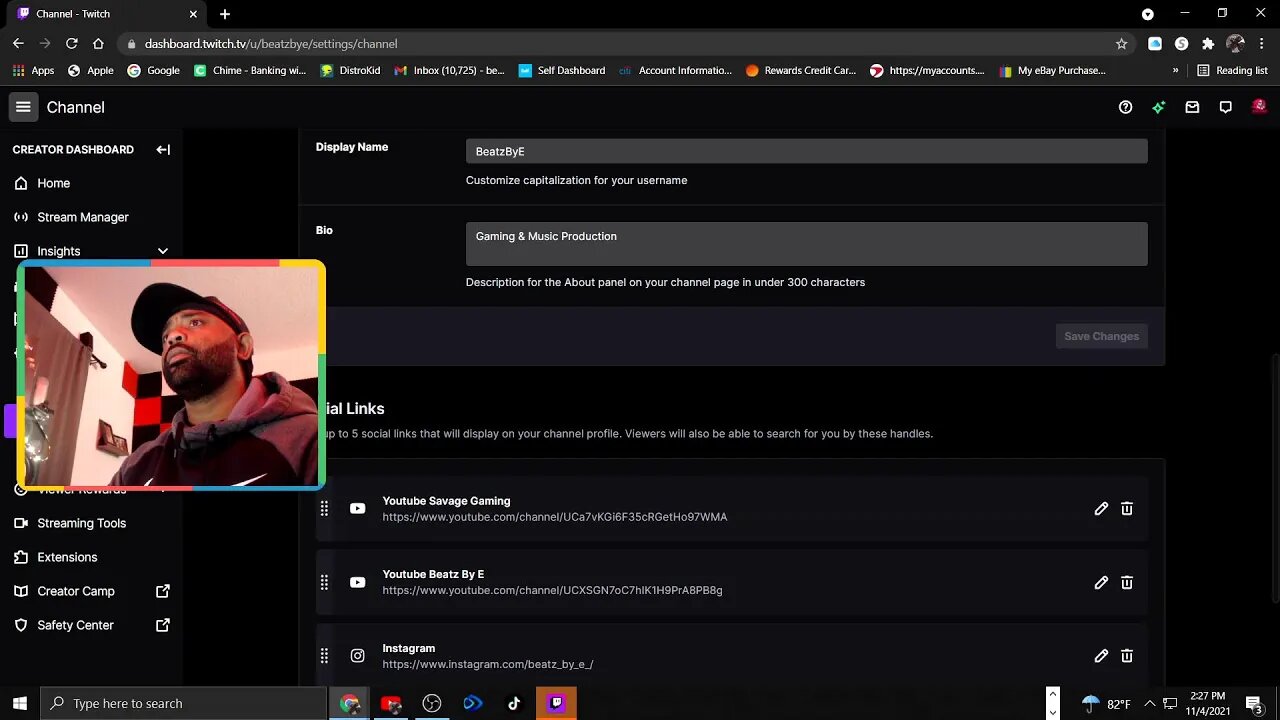Collapse the Creator Dashboard sidebar
This screenshot has height=720, width=1280.
point(163,149)
